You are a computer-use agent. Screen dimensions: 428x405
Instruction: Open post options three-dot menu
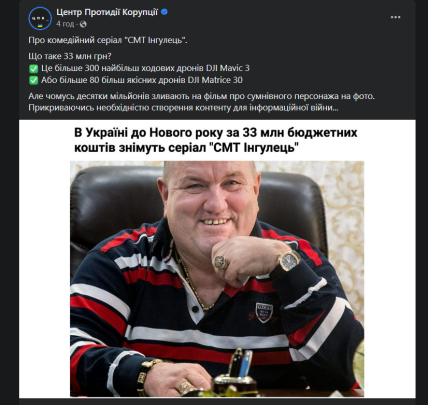(395, 17)
